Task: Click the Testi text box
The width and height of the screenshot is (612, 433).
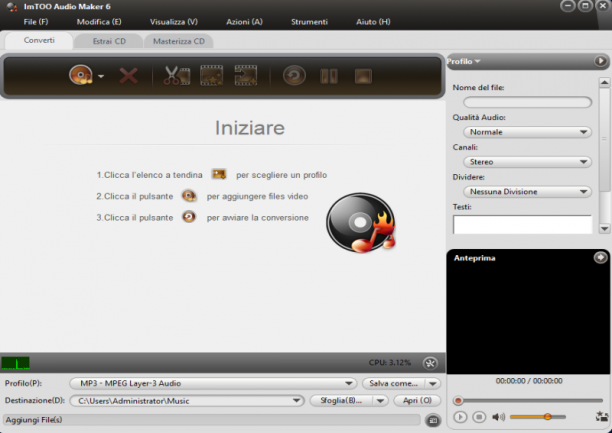Action: click(x=522, y=225)
